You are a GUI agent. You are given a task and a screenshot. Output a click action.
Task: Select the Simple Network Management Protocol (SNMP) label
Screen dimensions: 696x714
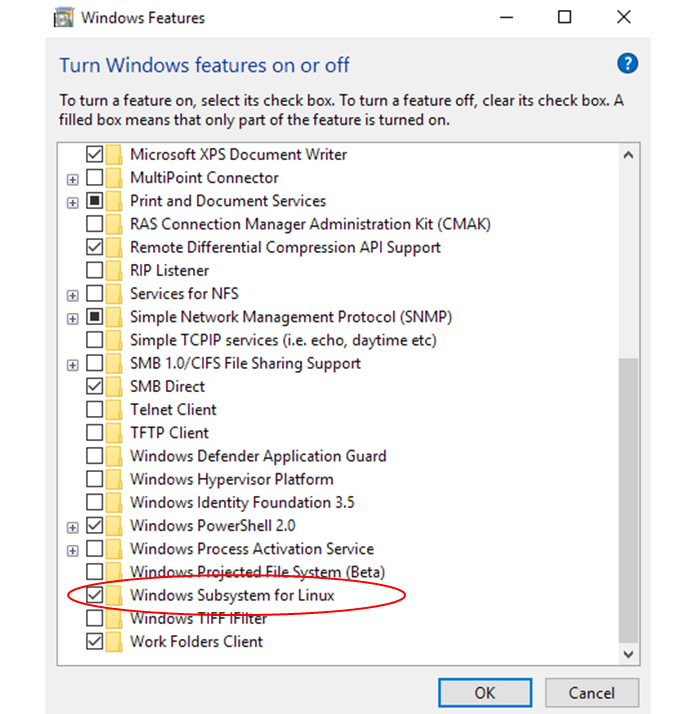click(x=291, y=317)
